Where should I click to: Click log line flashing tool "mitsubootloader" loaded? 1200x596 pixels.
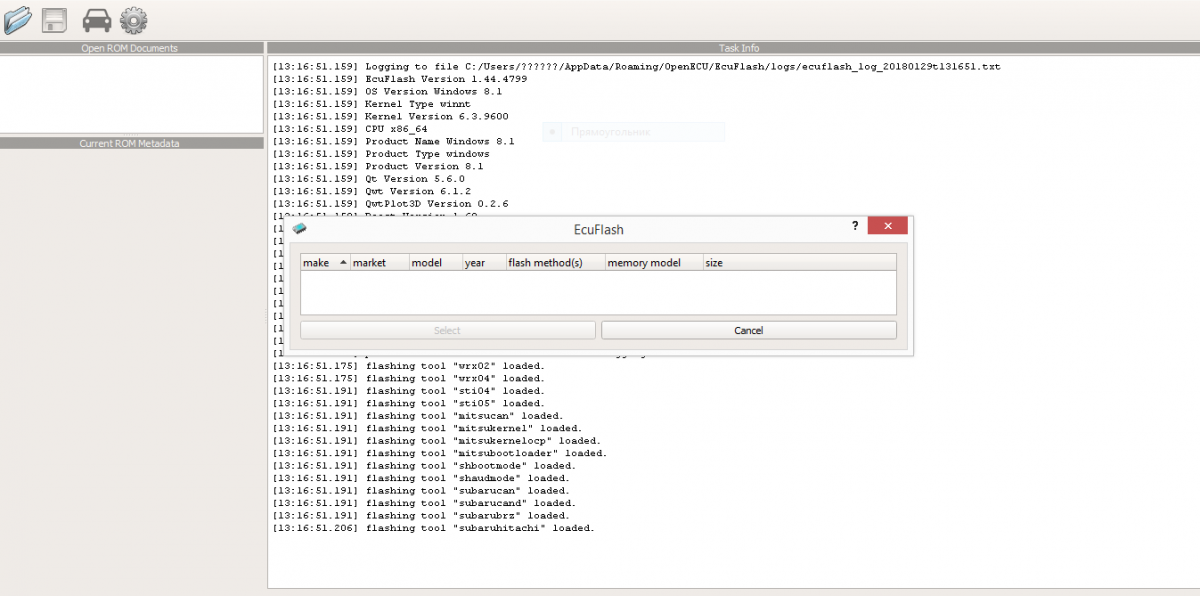pyautogui.click(x=440, y=453)
